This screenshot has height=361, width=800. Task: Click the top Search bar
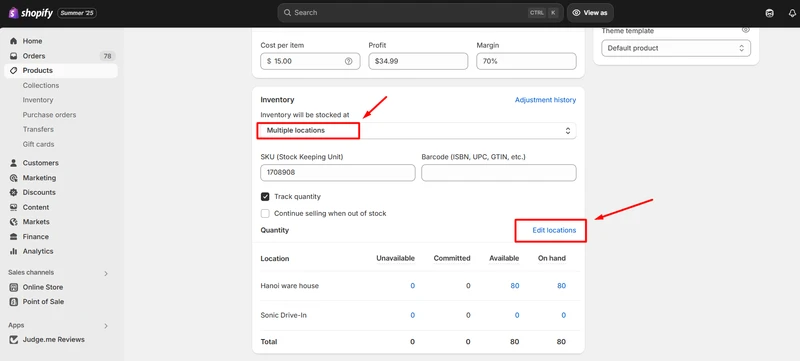click(x=420, y=13)
